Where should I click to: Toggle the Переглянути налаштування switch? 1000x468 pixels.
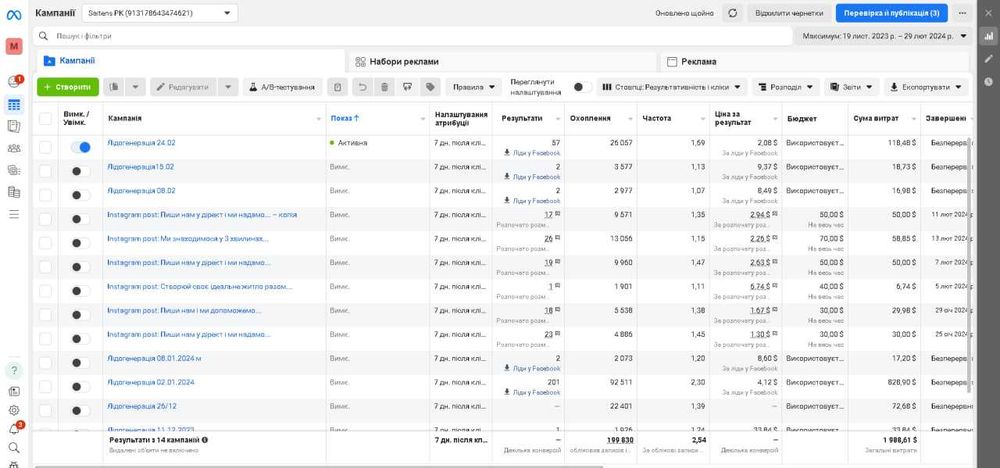pos(580,87)
